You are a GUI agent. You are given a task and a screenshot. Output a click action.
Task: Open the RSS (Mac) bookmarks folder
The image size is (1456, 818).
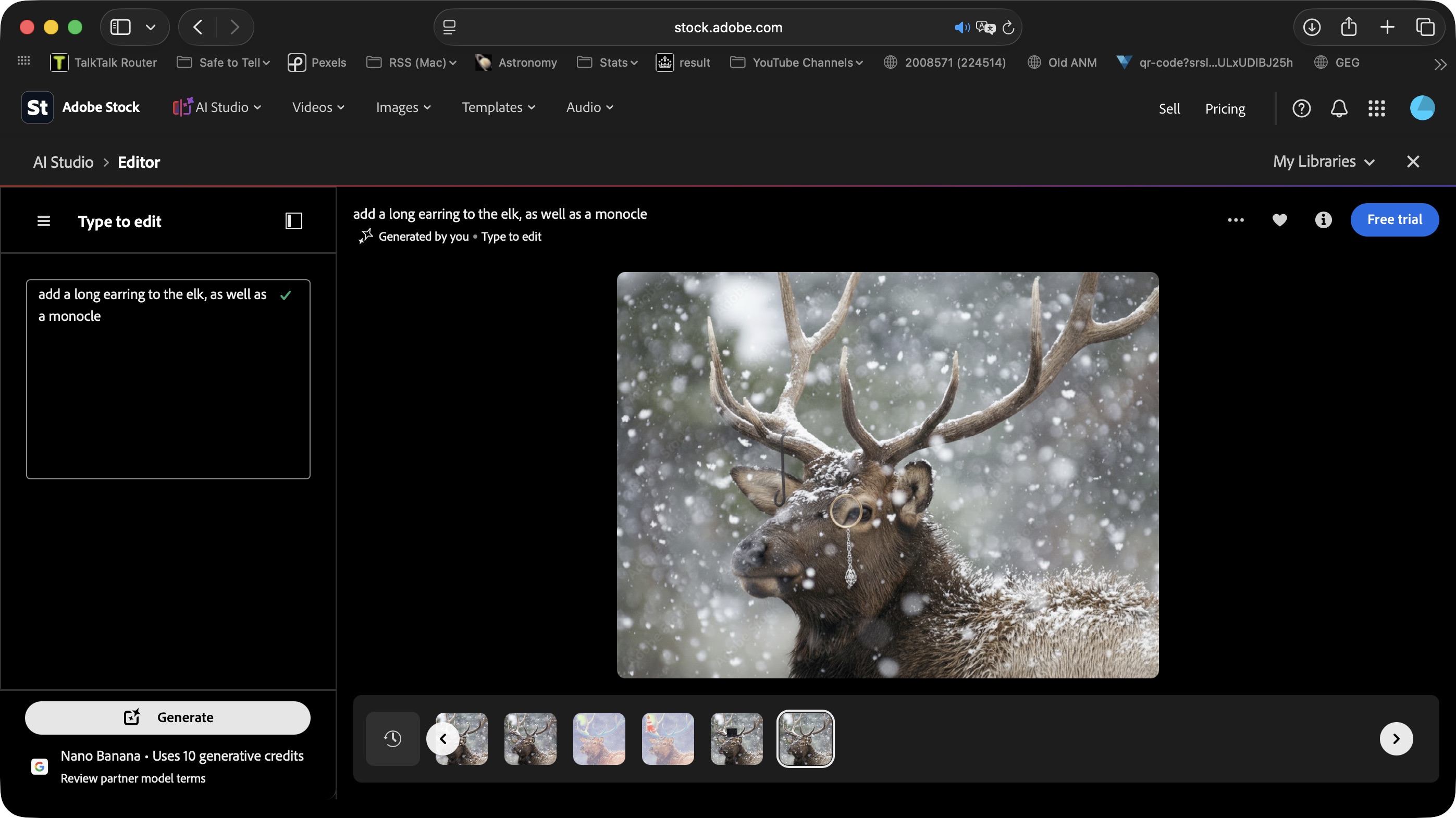tap(412, 63)
